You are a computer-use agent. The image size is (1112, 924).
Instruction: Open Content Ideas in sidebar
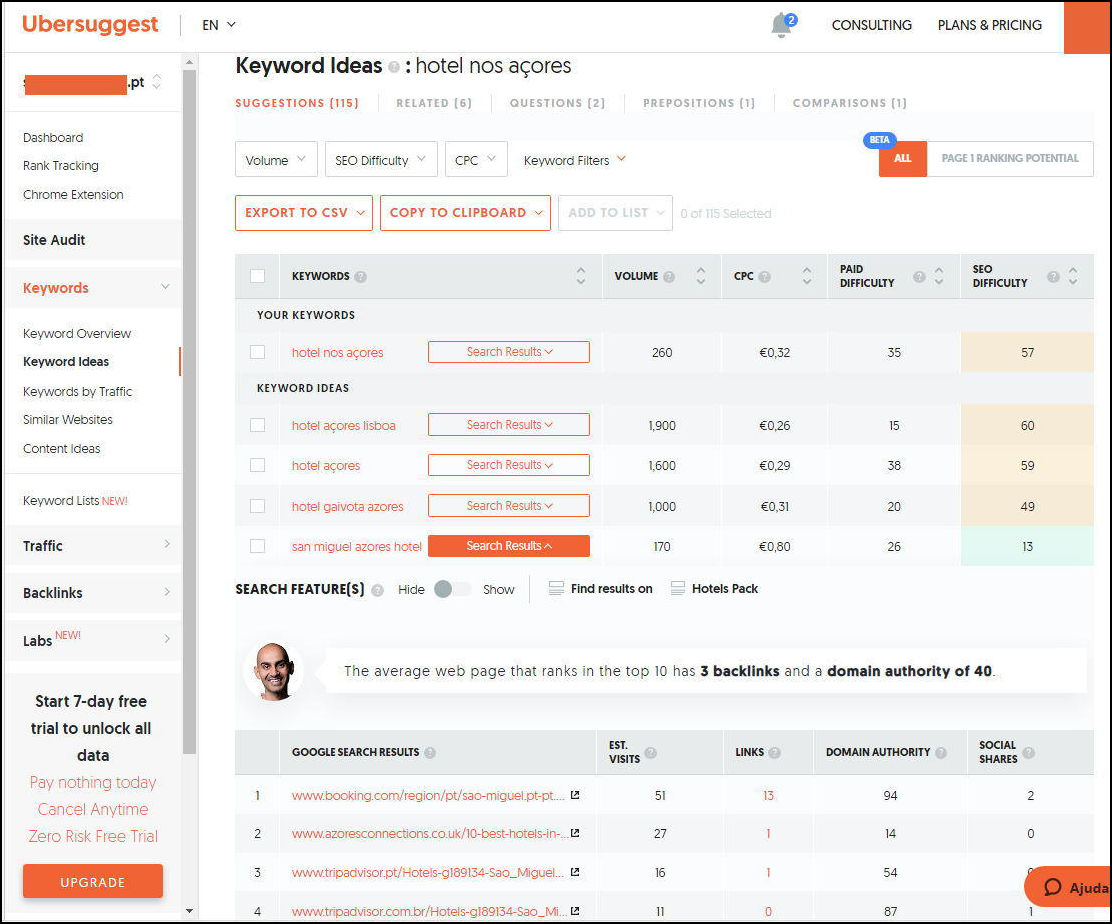[x=62, y=449]
